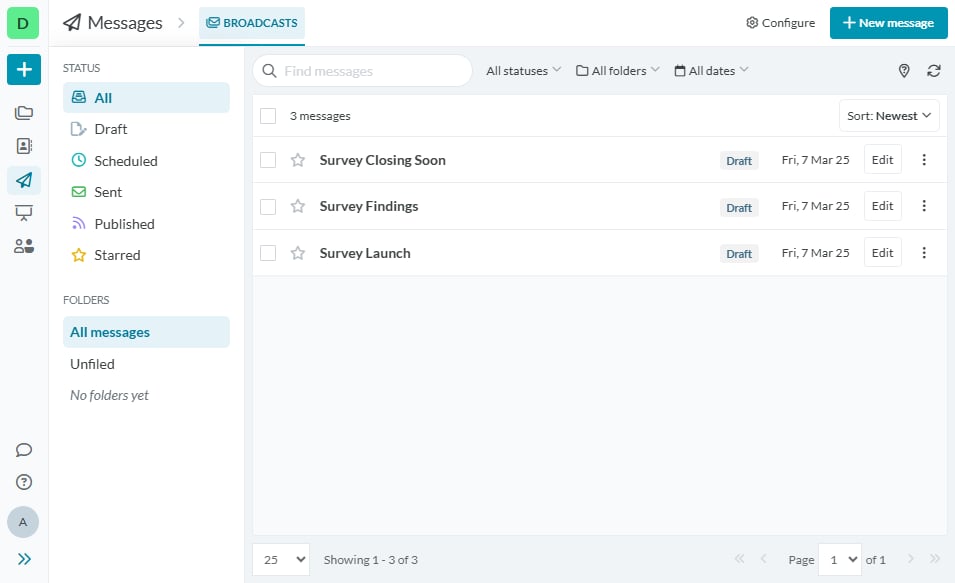Select the Published status filter
Viewport: 955px width, 583px height.
point(146,224)
